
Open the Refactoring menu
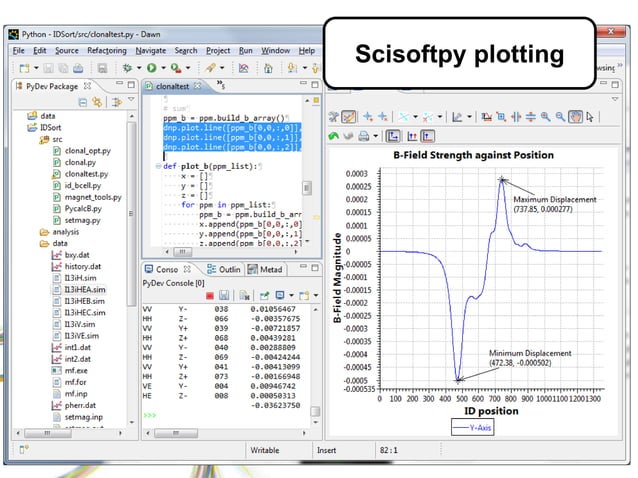click(107, 50)
